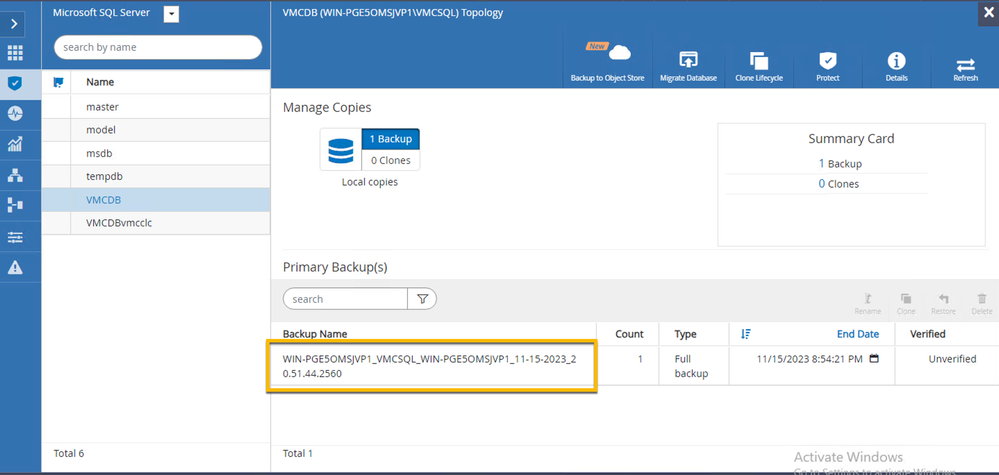
Task: Click the 1 Backup local copies button
Action: [x=391, y=139]
